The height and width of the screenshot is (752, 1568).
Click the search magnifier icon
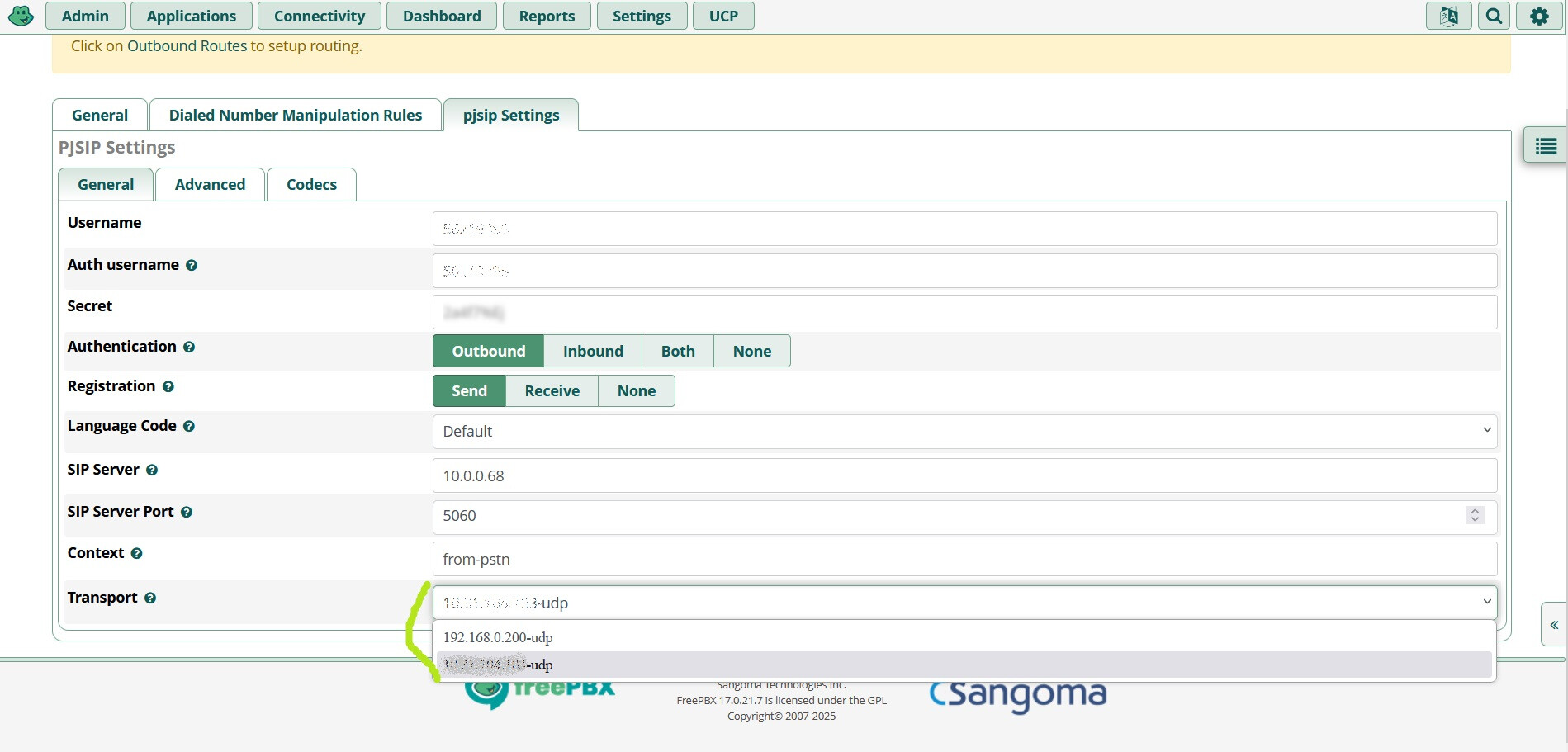click(1494, 16)
